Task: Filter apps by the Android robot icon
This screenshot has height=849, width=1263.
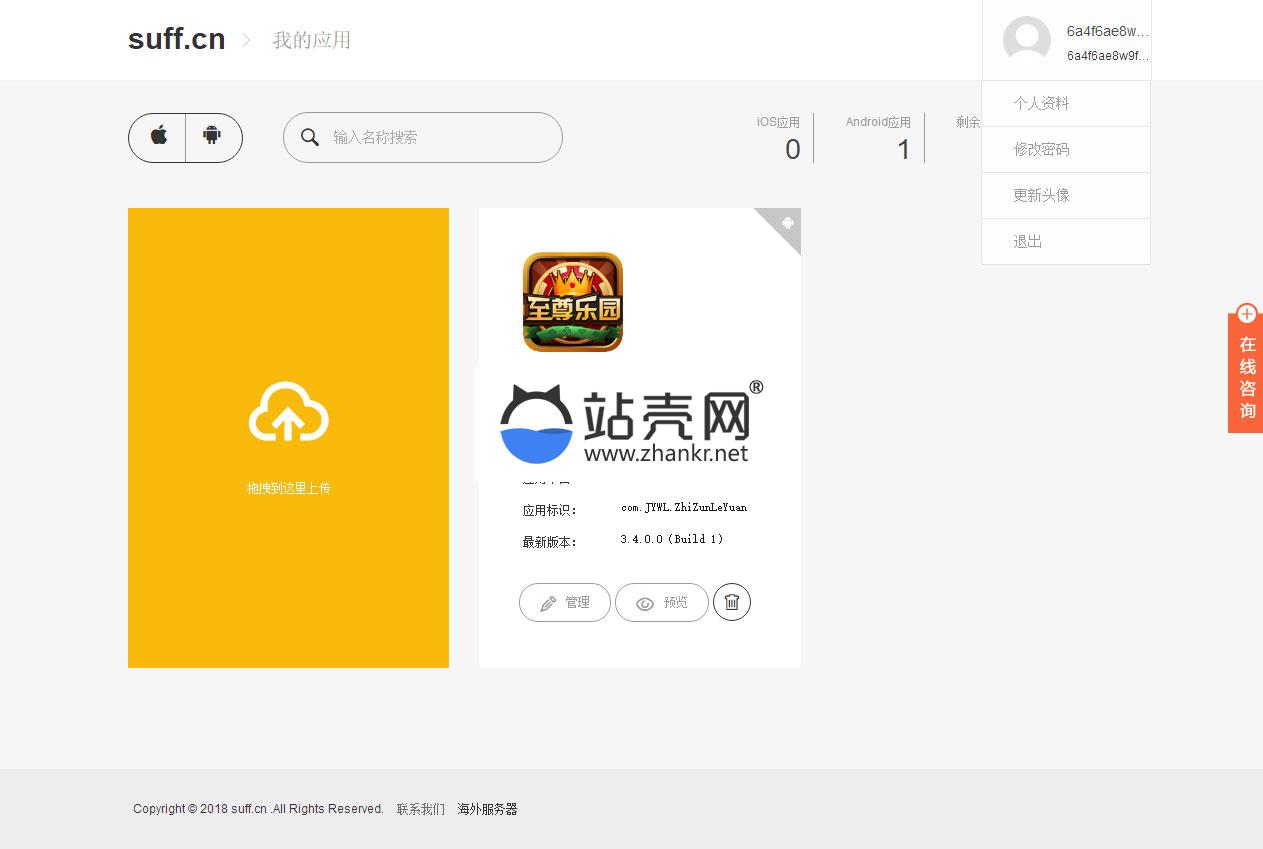Action: [212, 136]
